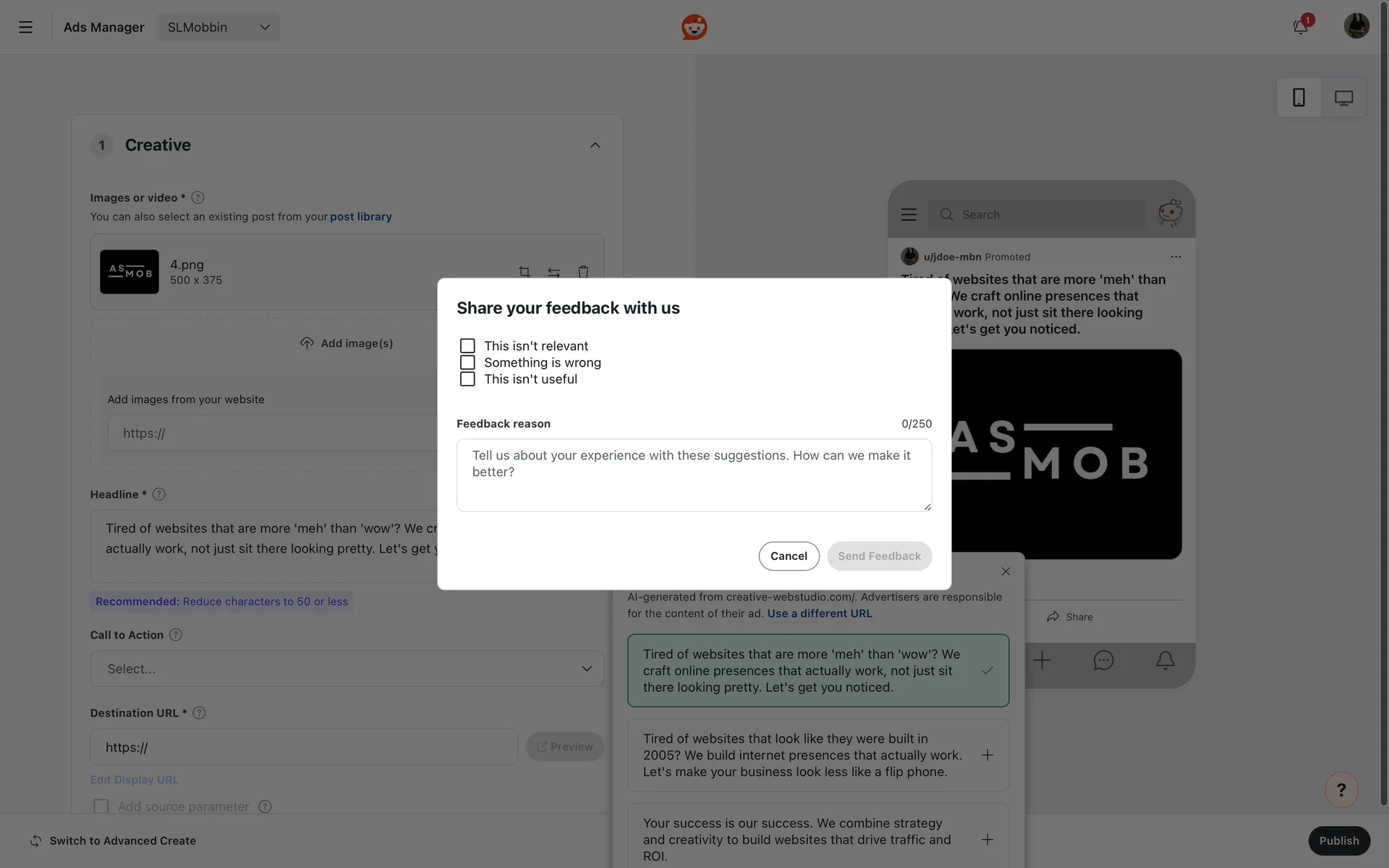Switch to desktop preview icon
This screenshot has height=868, width=1389.
[1343, 98]
